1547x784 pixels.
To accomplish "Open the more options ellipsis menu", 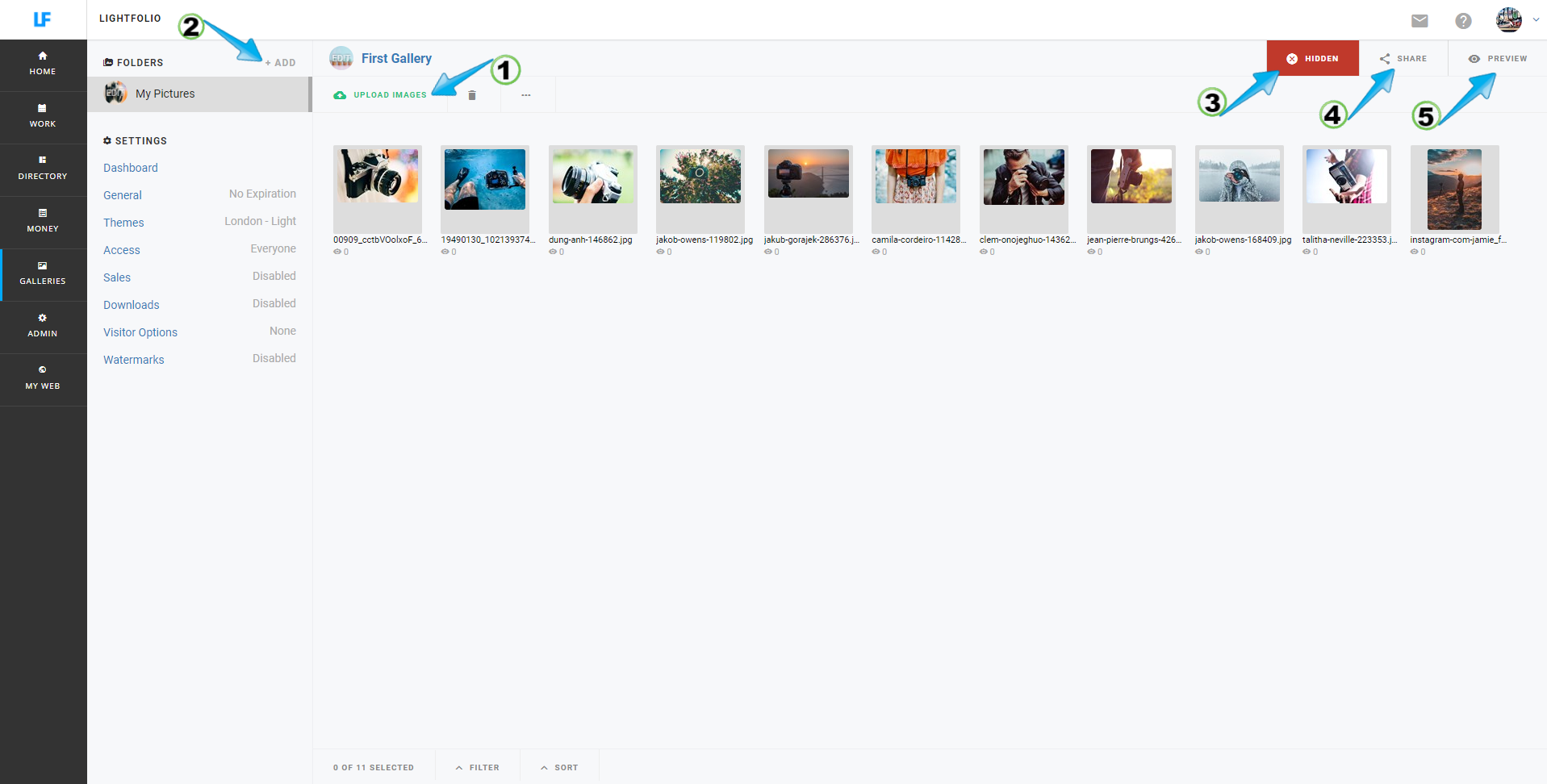I will click(526, 95).
